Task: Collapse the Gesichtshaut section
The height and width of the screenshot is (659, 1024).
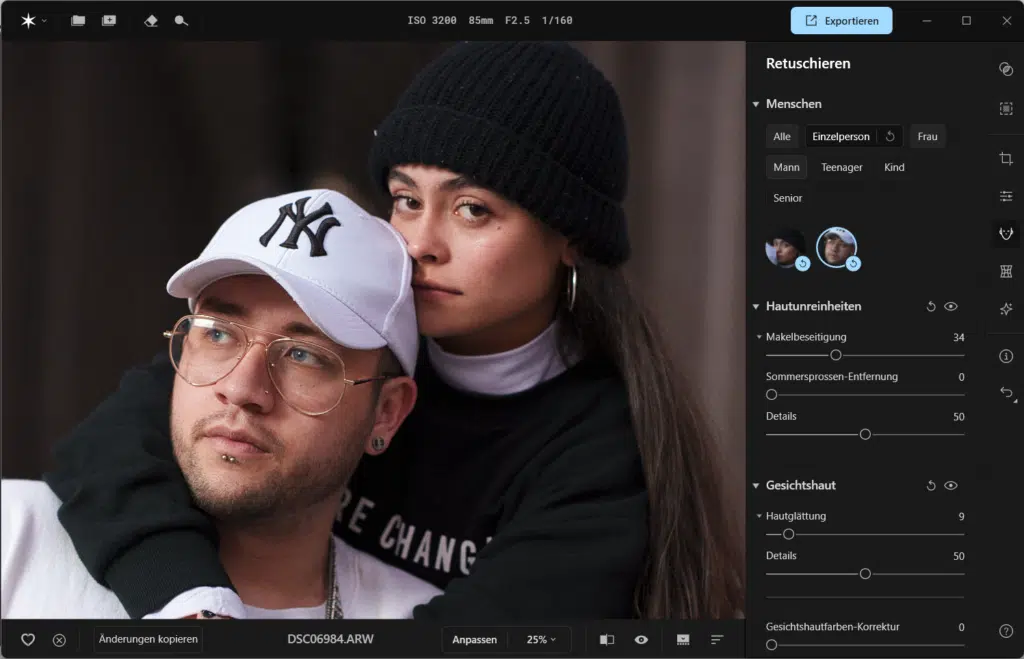Action: pos(756,485)
